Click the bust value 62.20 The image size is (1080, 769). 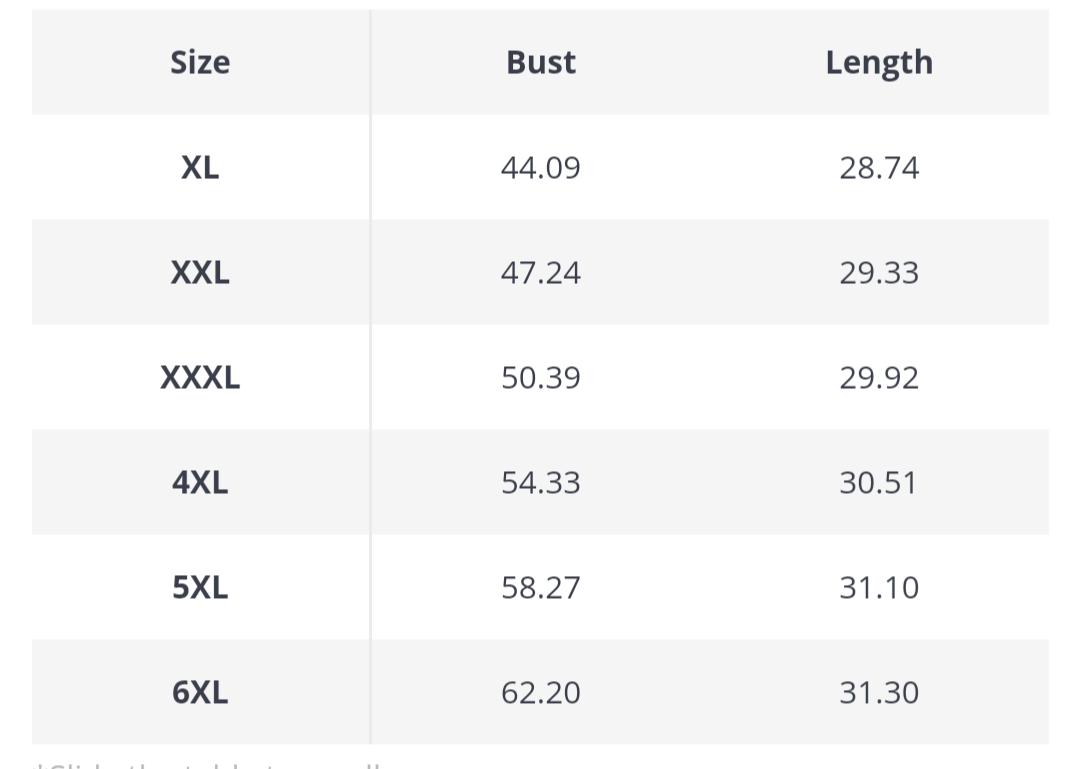point(541,693)
